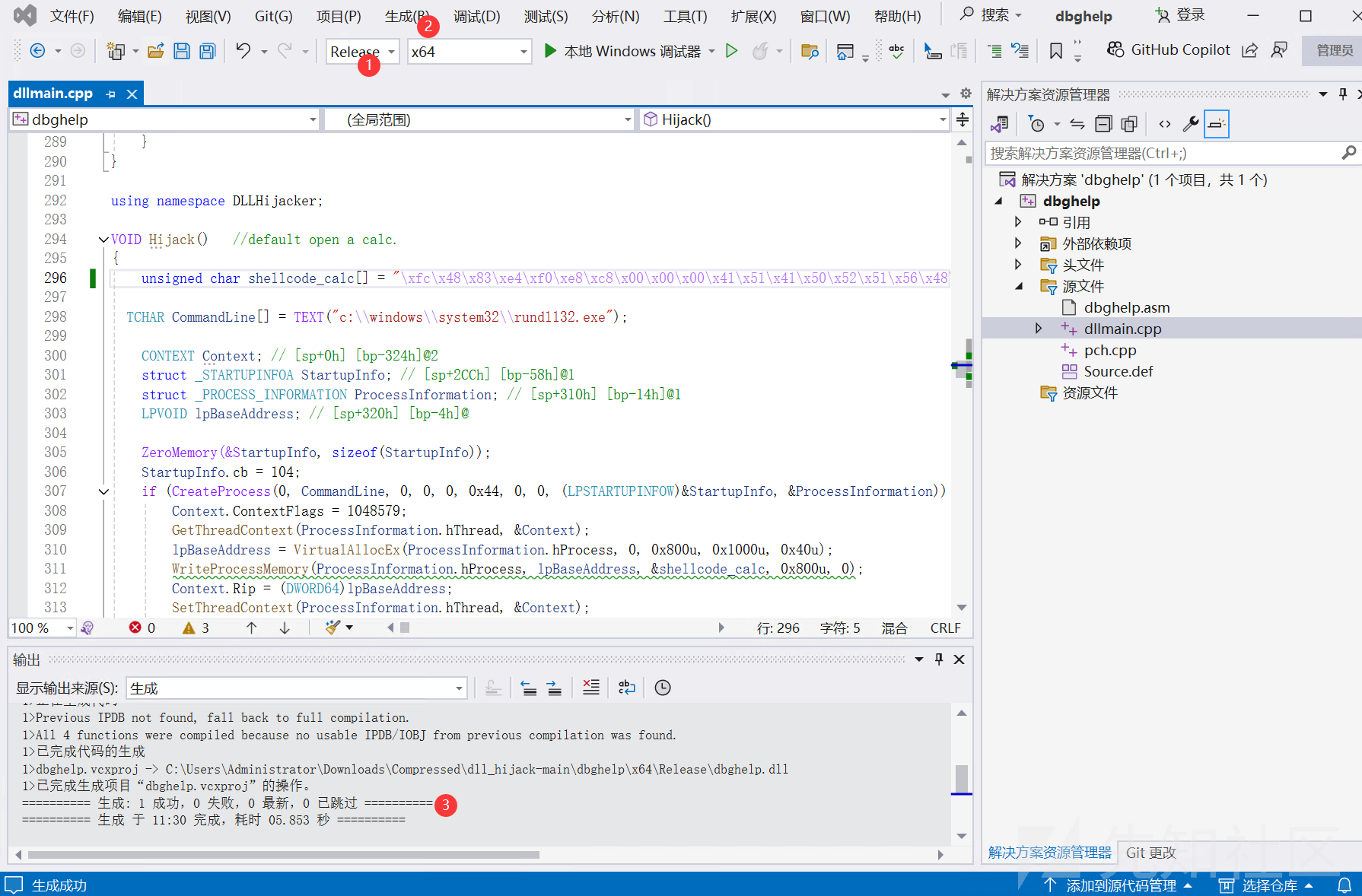This screenshot has width=1362, height=896.
Task: Go to previous issue with up arrow
Action: pyautogui.click(x=251, y=628)
